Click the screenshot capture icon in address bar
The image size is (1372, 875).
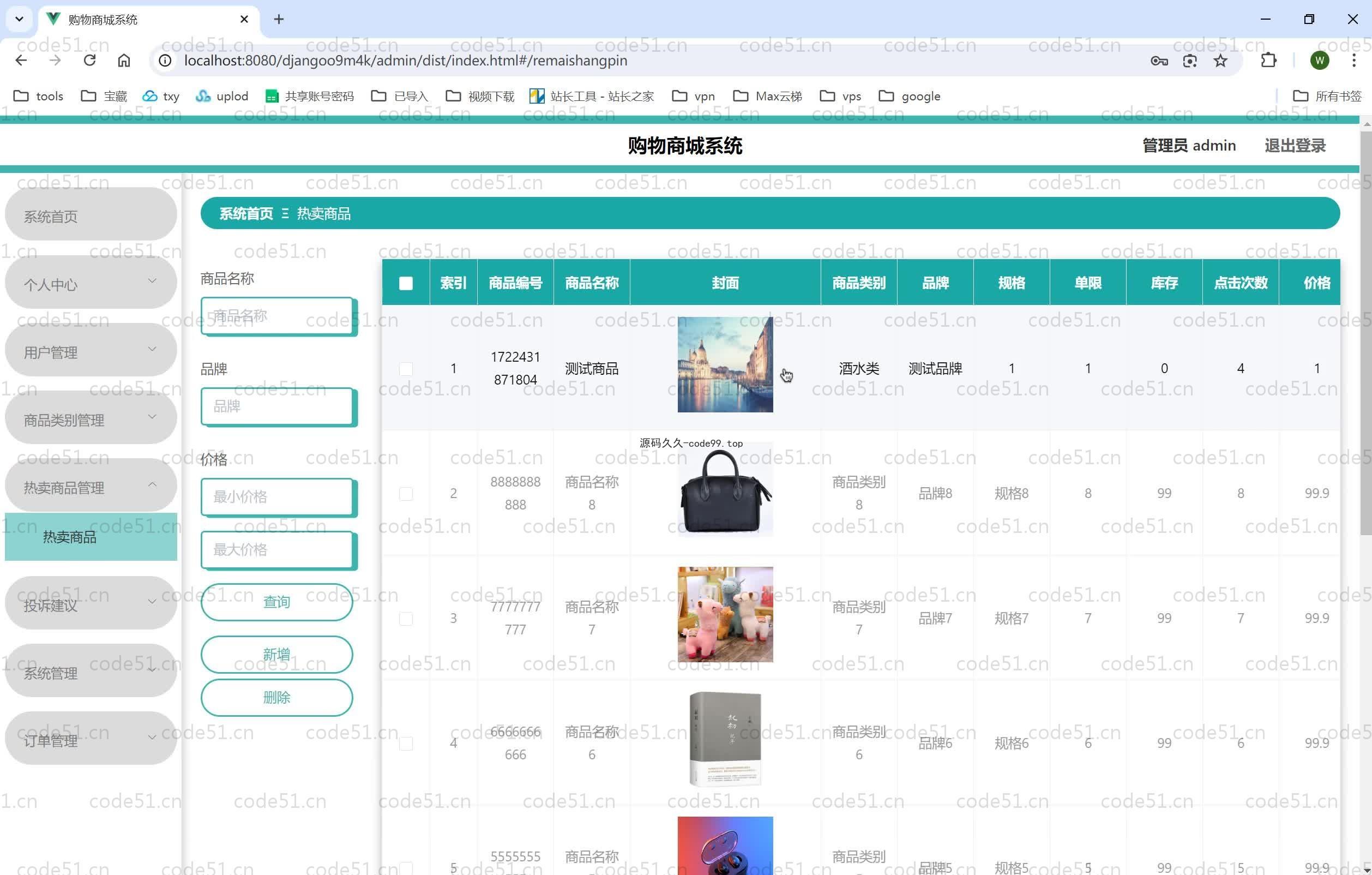1190,61
